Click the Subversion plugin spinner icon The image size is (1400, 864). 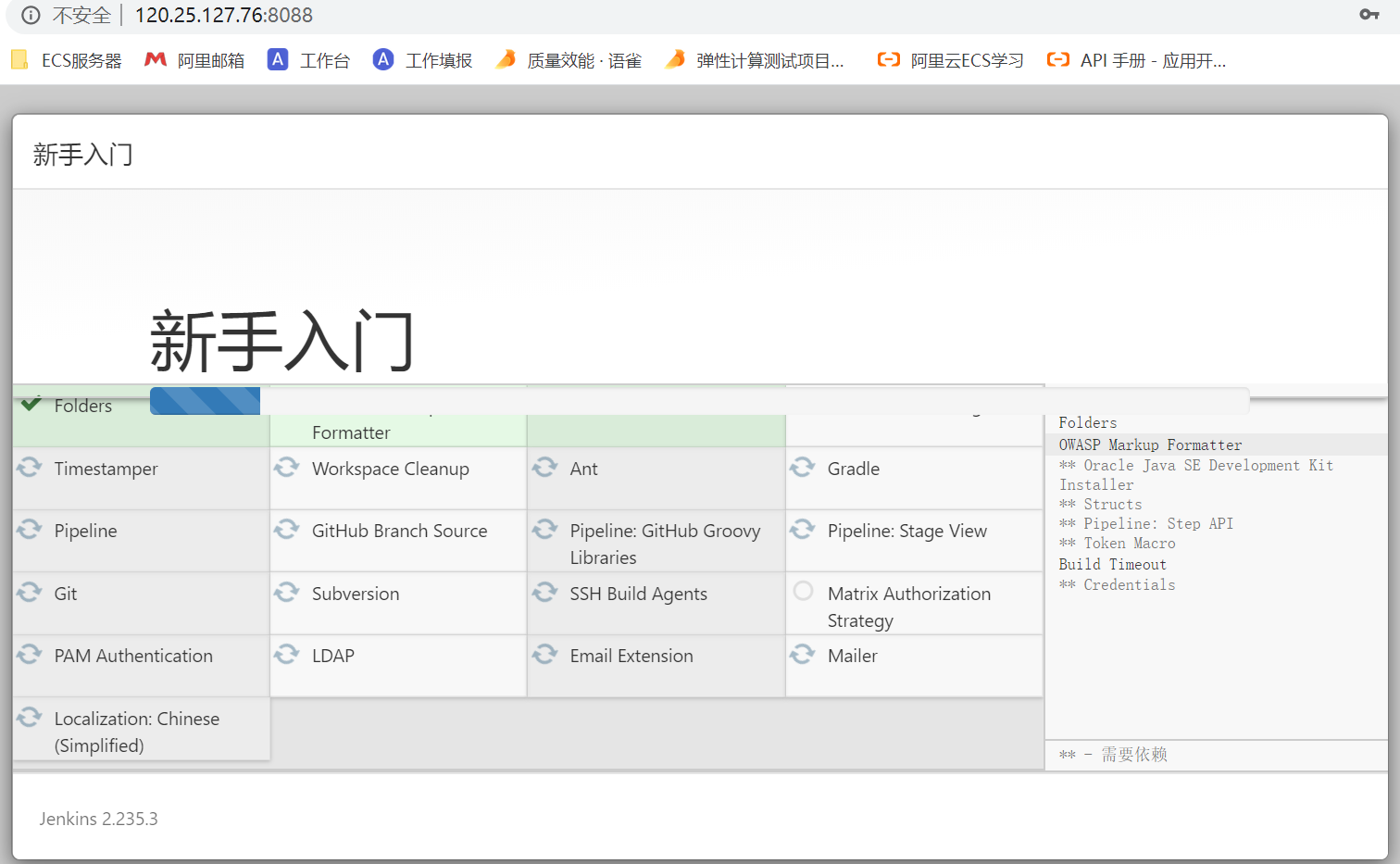287,592
